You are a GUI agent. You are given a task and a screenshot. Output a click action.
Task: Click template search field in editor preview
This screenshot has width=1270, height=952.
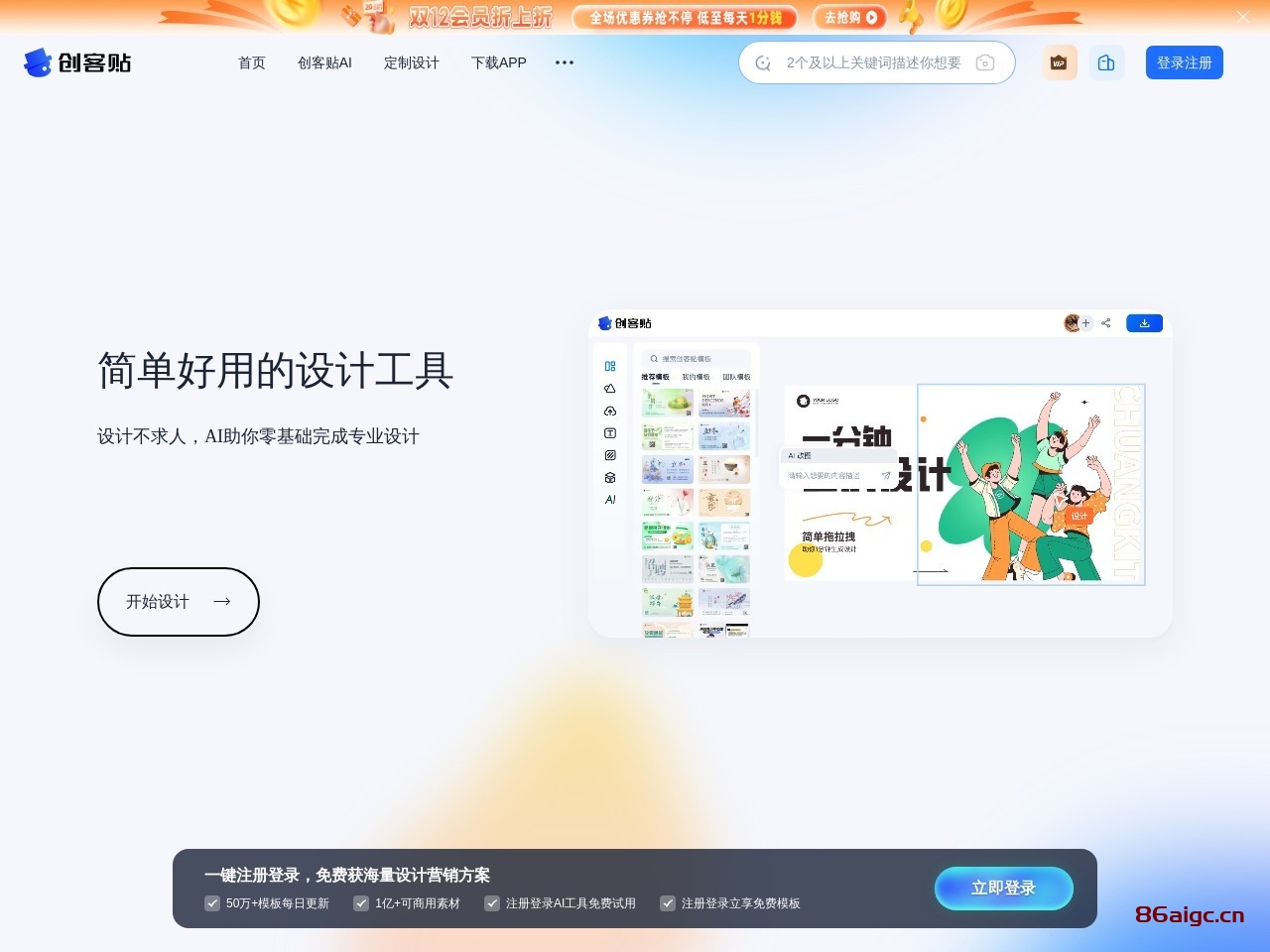695,359
